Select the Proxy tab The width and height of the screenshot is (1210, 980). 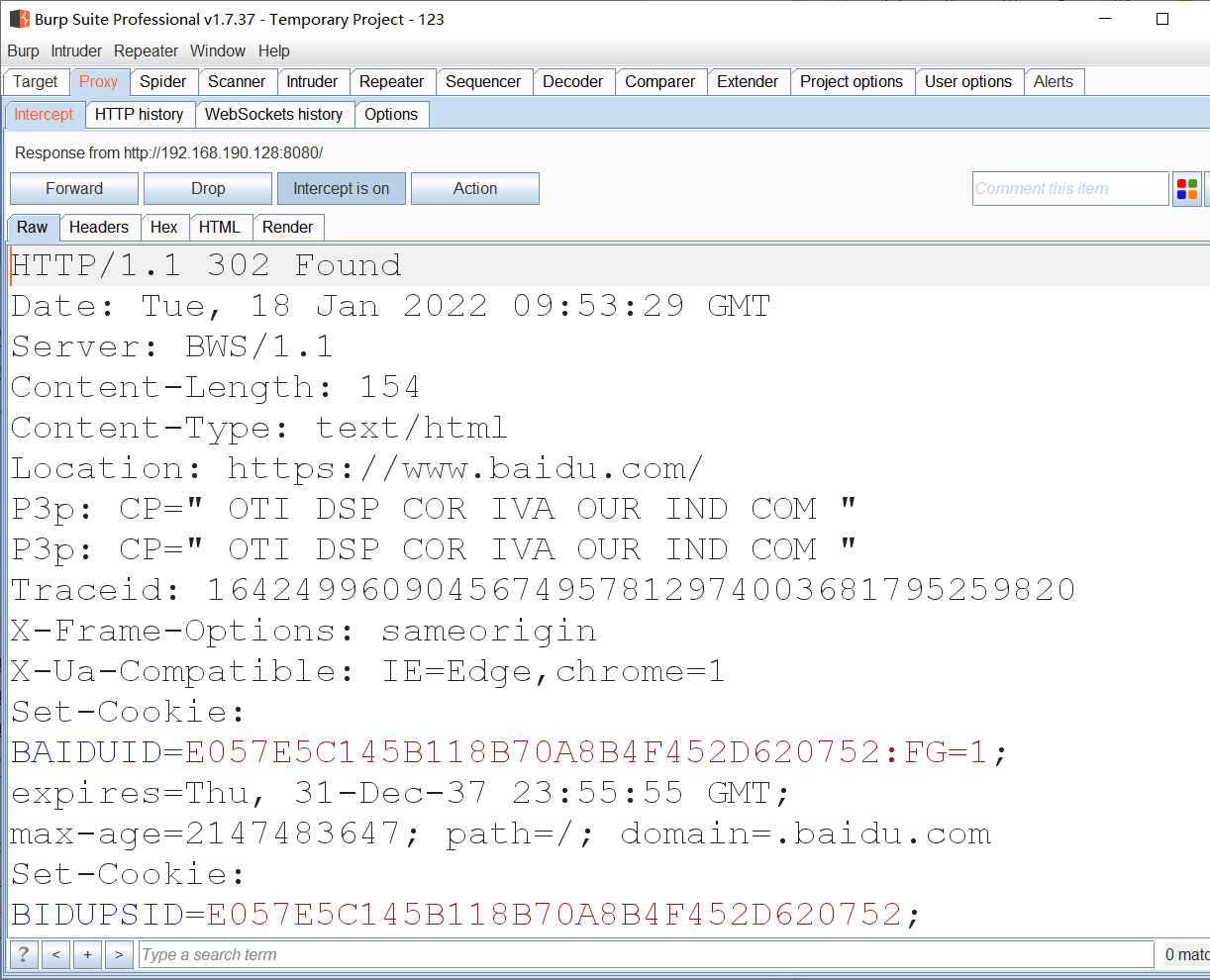(x=99, y=82)
